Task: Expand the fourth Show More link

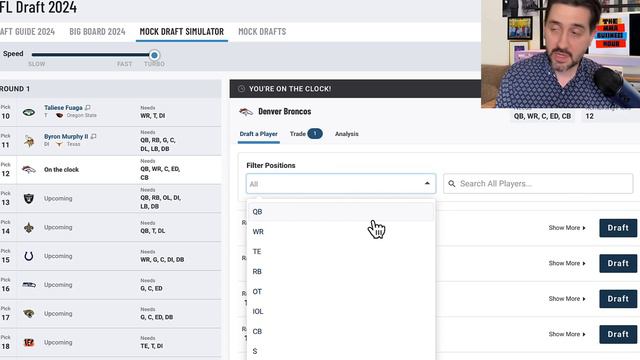Action: 567,334
